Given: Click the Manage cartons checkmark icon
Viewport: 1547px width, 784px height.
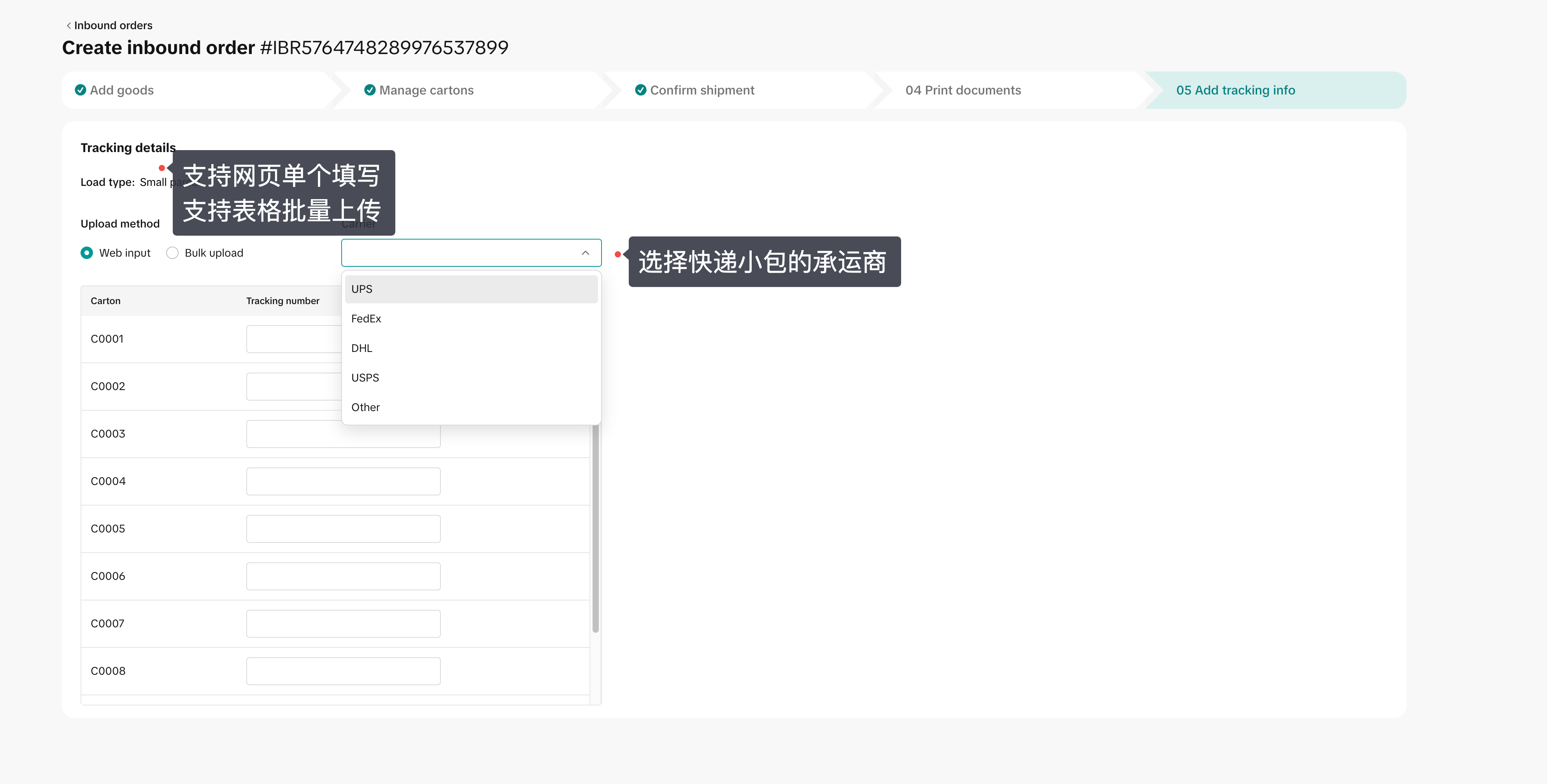Looking at the screenshot, I should (x=370, y=90).
